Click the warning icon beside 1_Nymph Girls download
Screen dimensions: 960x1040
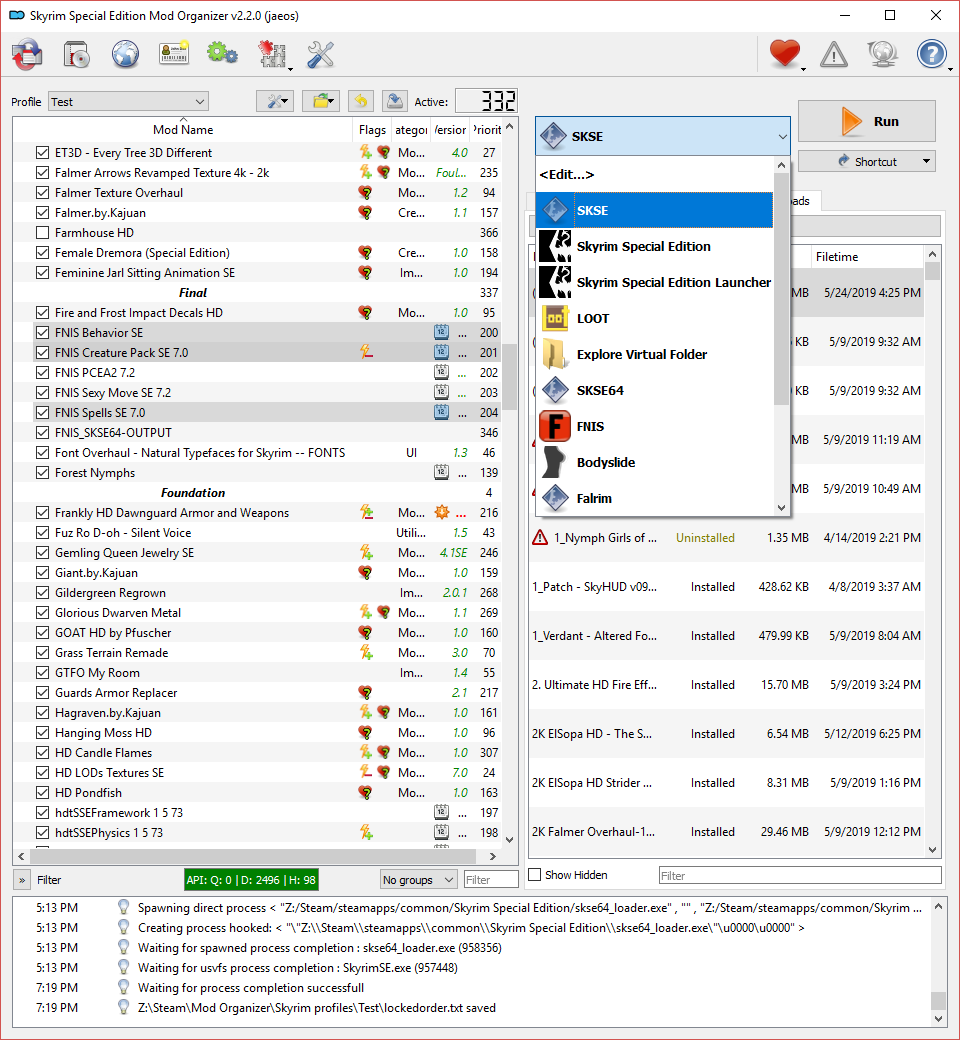tap(540, 538)
